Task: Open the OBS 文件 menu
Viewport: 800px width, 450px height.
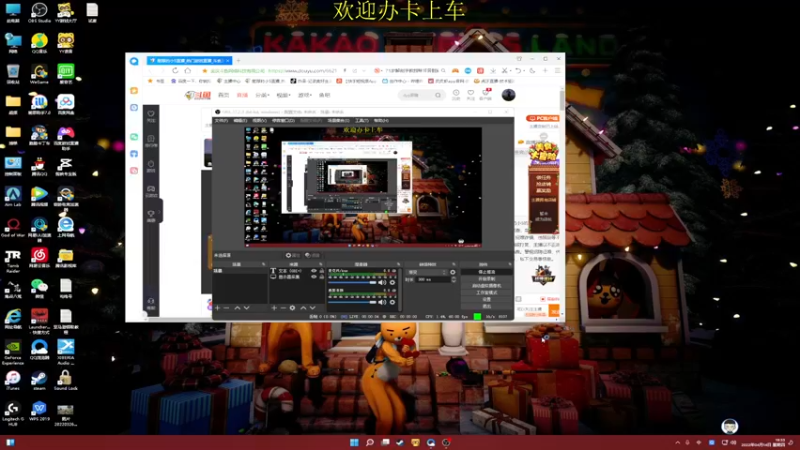Action: (x=221, y=121)
